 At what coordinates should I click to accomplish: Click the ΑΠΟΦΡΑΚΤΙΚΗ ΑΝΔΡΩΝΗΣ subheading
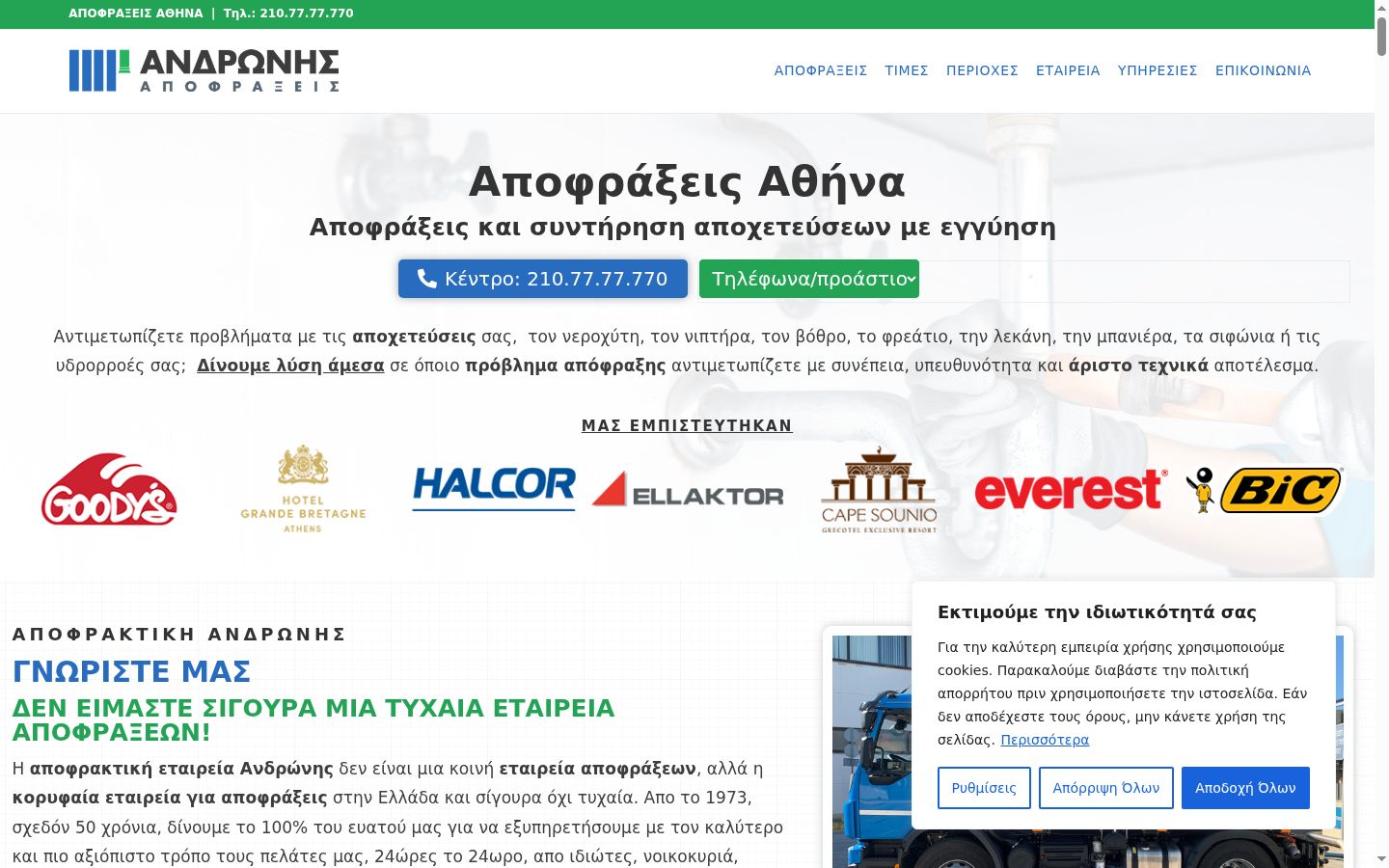(179, 634)
